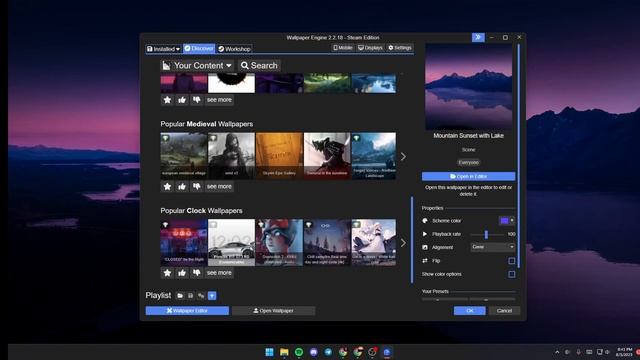640x360 pixels.
Task: Click the volume tray icon
Action: [607, 352]
